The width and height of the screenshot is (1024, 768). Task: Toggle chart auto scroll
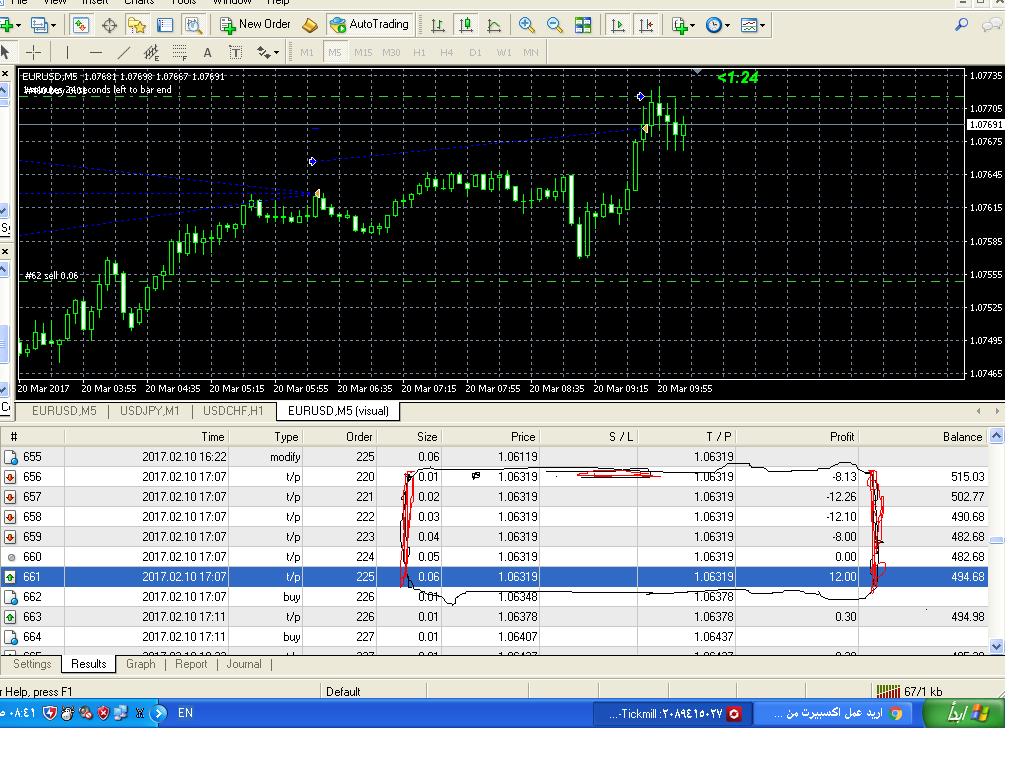(x=617, y=25)
